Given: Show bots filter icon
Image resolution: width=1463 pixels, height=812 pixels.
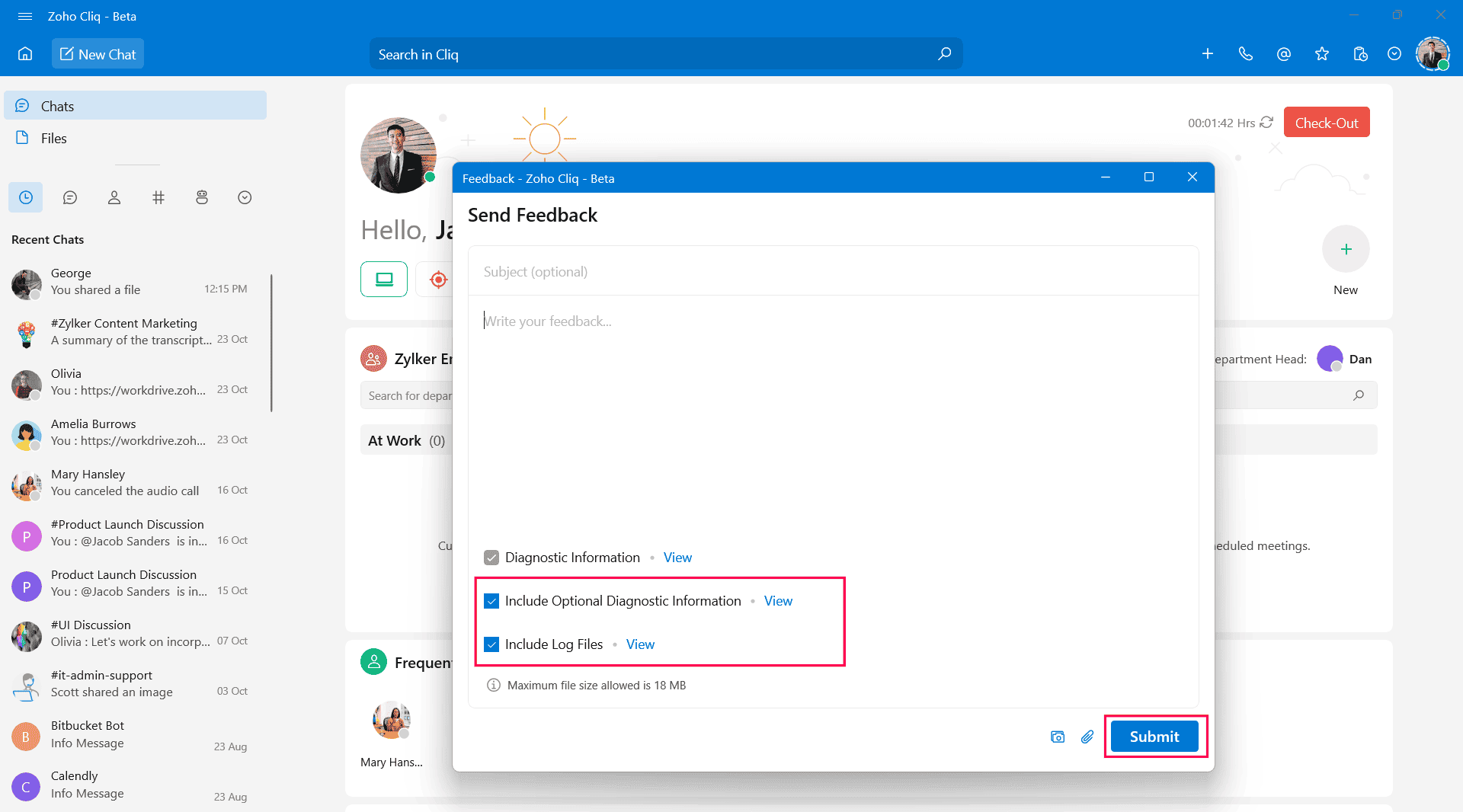Looking at the screenshot, I should 202,198.
